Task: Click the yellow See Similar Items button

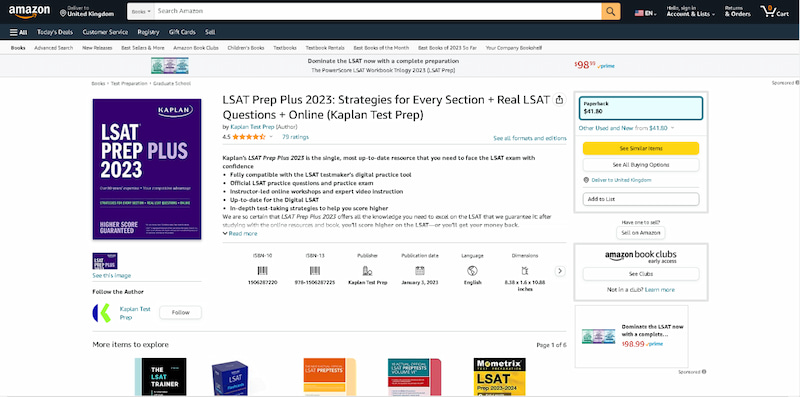Action: (x=640, y=148)
